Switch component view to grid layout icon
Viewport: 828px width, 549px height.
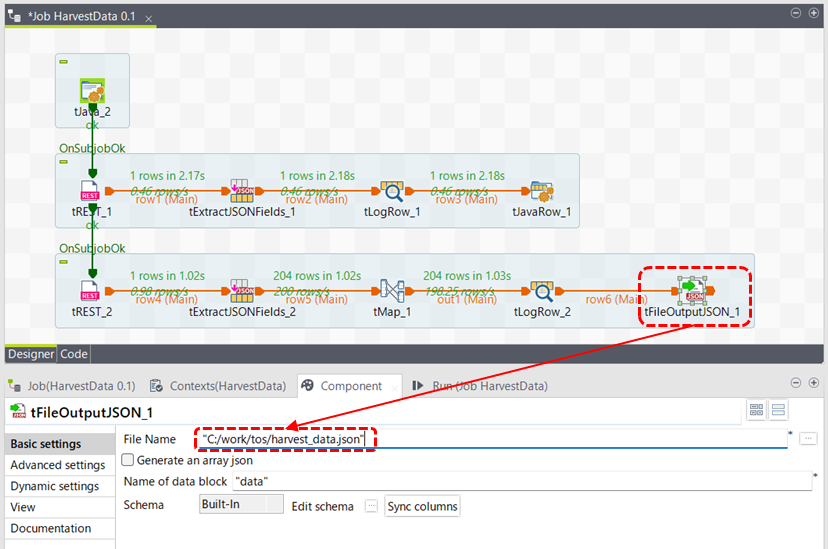[756, 410]
